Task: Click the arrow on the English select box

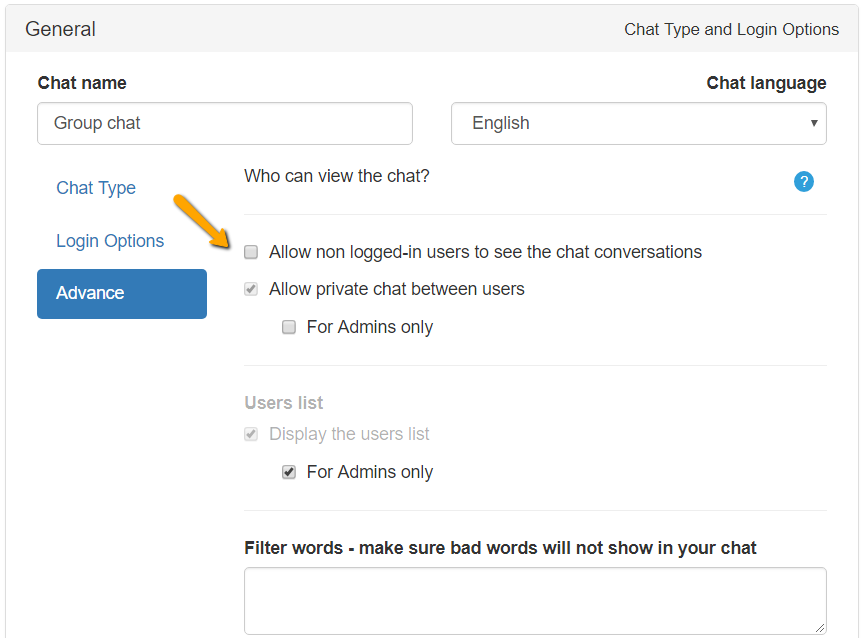Action: point(814,124)
